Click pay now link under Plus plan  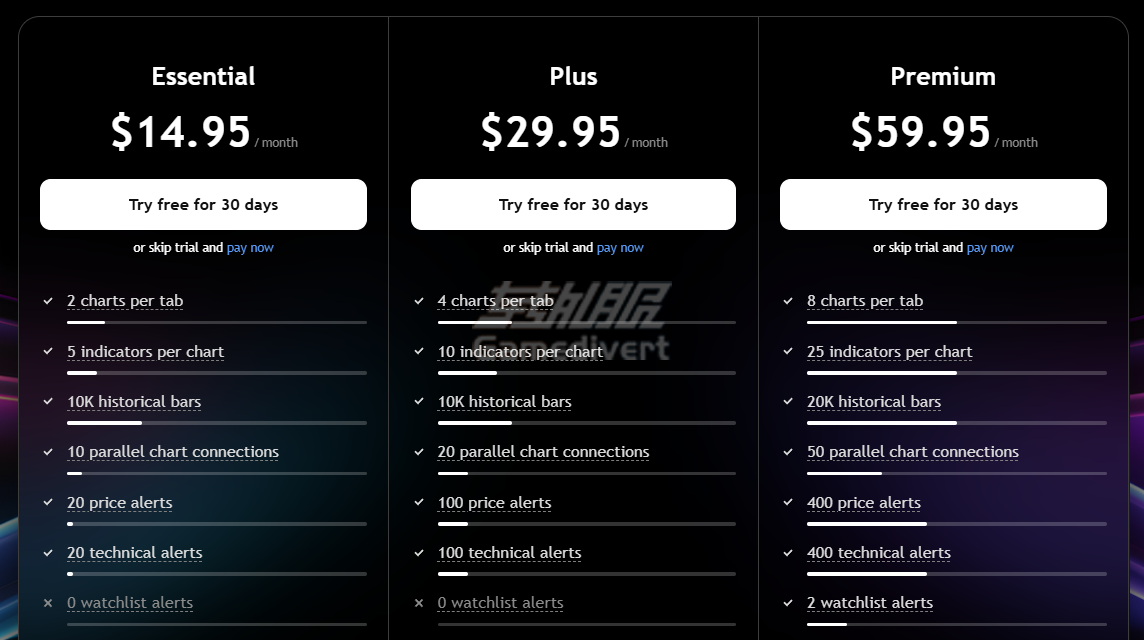[620, 247]
